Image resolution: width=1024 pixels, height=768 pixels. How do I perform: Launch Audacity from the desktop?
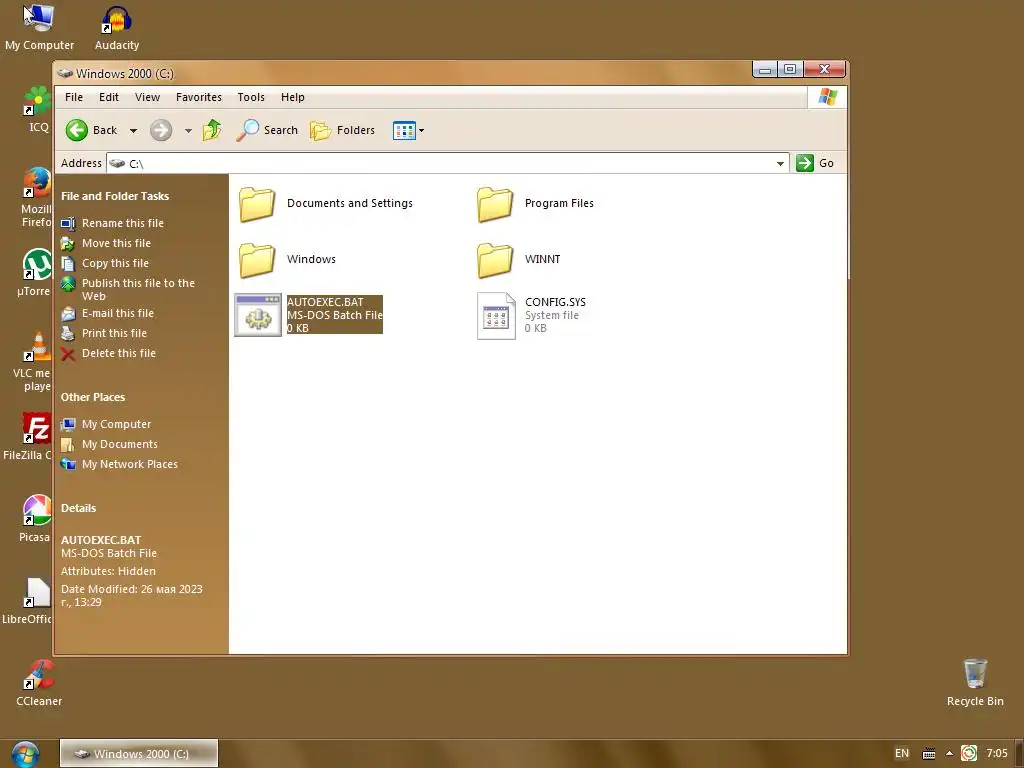116,27
